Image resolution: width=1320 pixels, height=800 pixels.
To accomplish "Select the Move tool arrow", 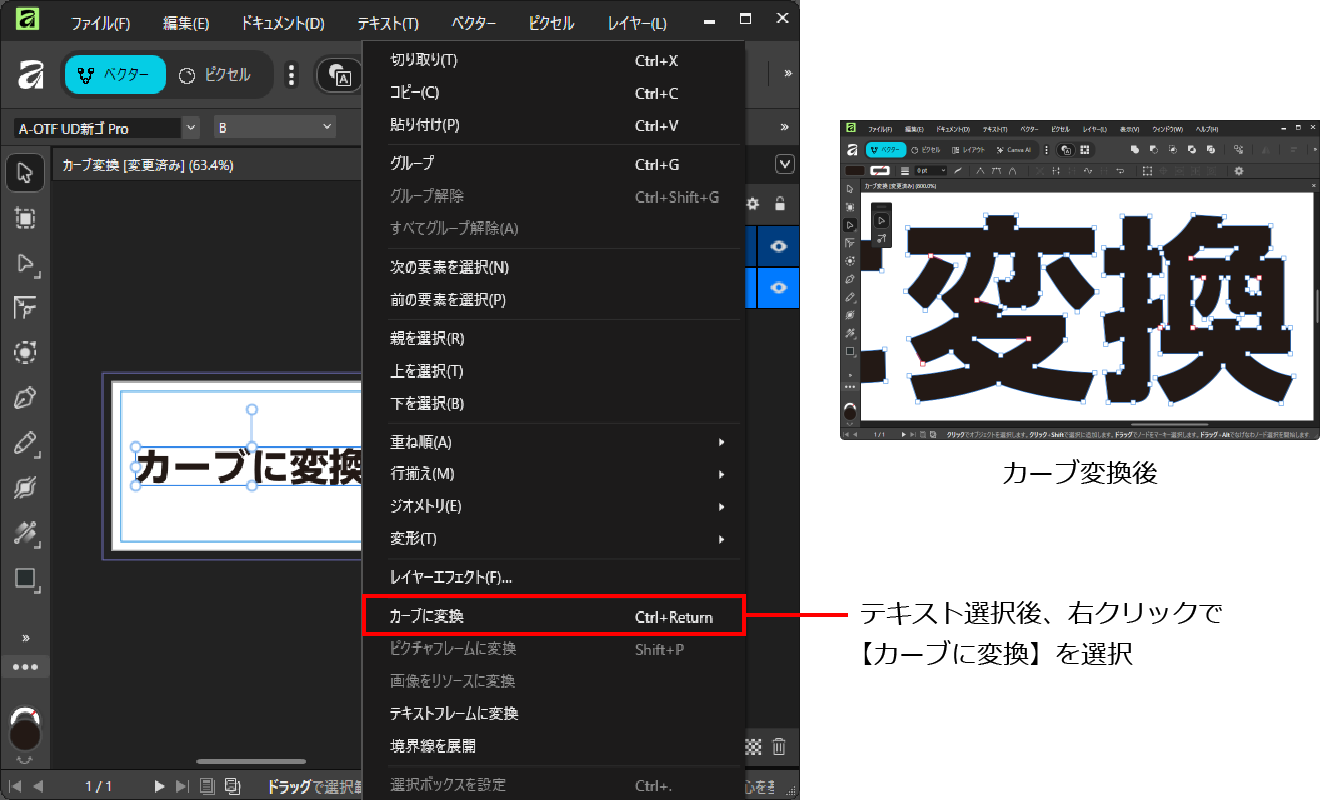I will pos(25,173).
